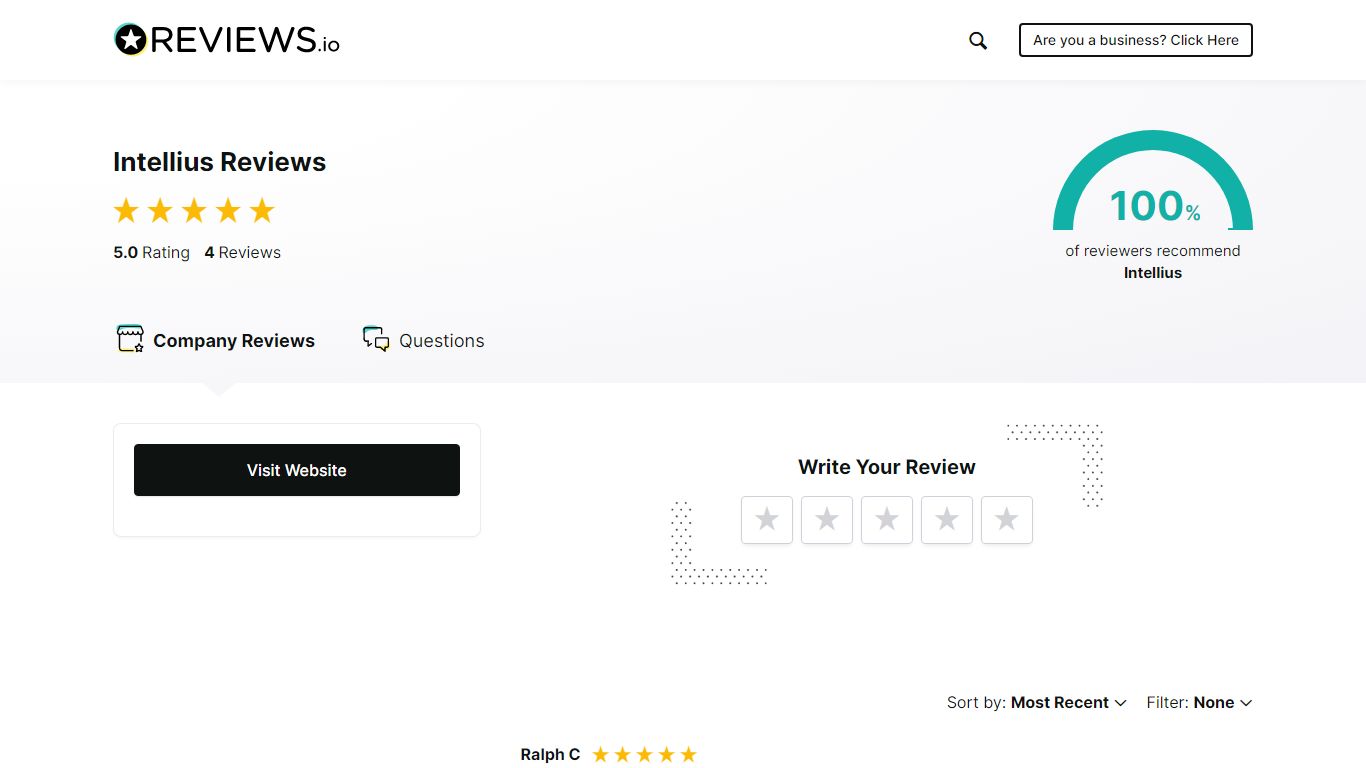Click the Questions speech bubble icon
Viewport: 1366px width, 768px height.
click(x=376, y=339)
